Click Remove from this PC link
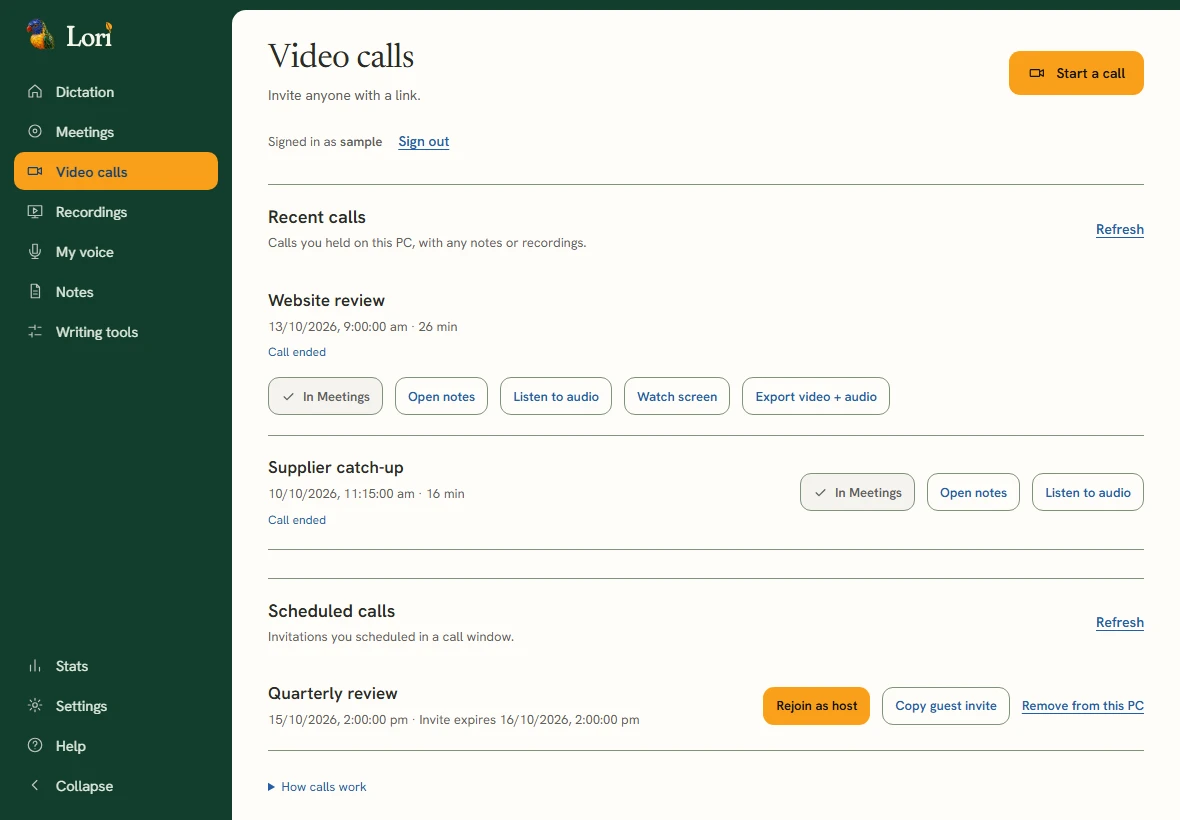Viewport: 1180px width, 820px height. tap(1083, 706)
